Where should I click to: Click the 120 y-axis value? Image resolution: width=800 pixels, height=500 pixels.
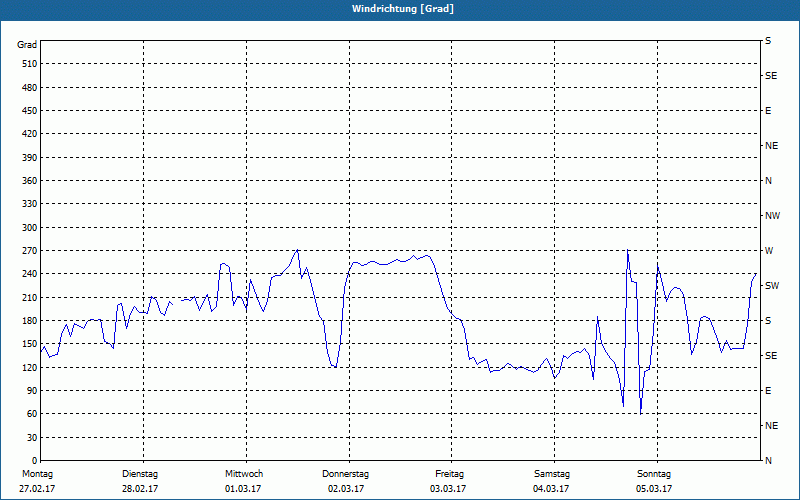(30, 367)
